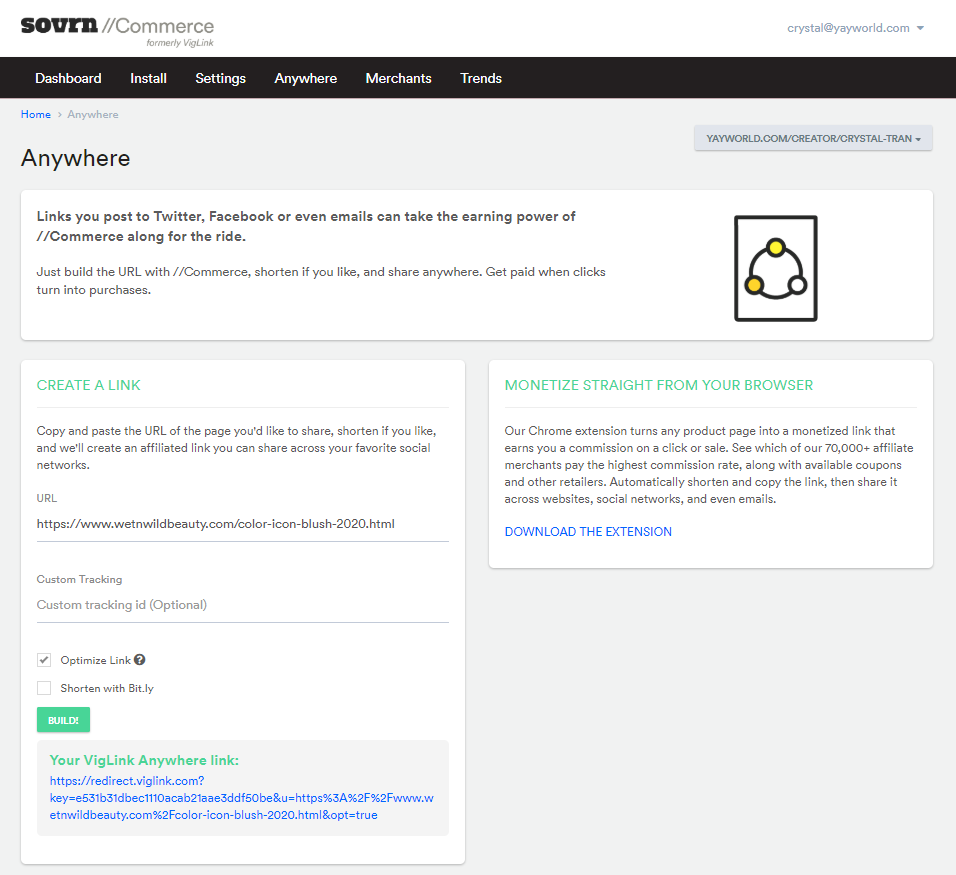This screenshot has width=956, height=875.
Task: Enable the Shorten with Bit.ly checkbox
Action: (44, 688)
